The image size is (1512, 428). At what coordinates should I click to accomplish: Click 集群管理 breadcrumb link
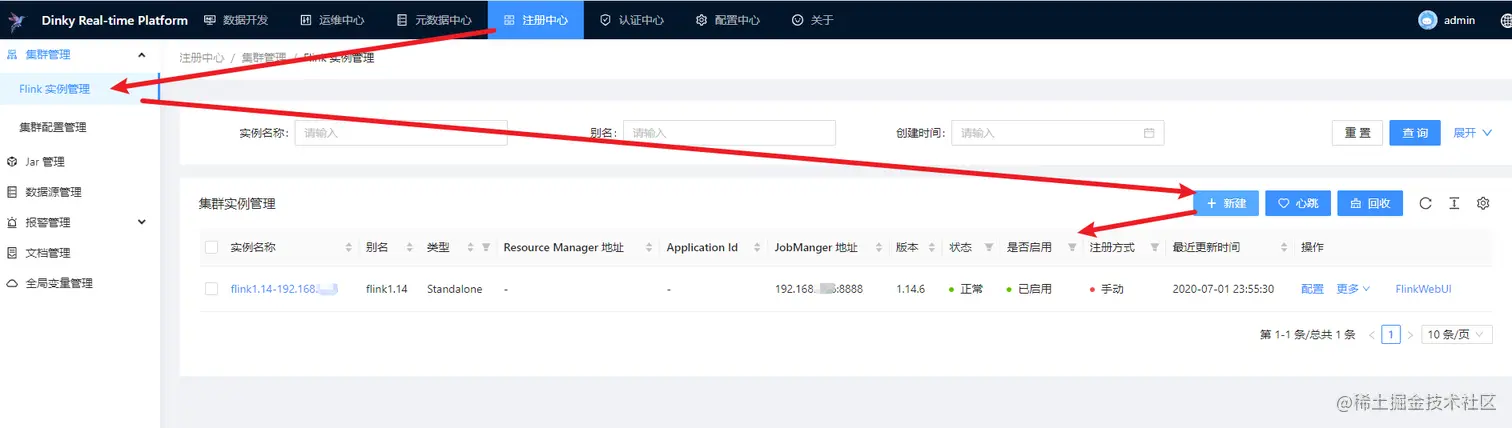[264, 58]
